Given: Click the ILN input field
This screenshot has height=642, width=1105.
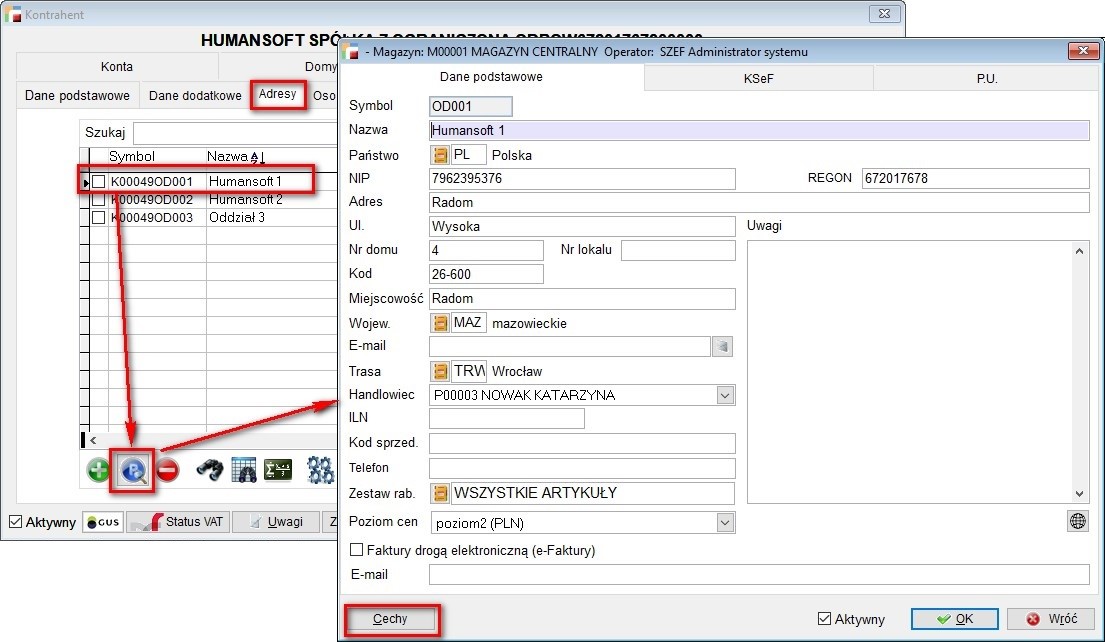Looking at the screenshot, I should coord(507,418).
